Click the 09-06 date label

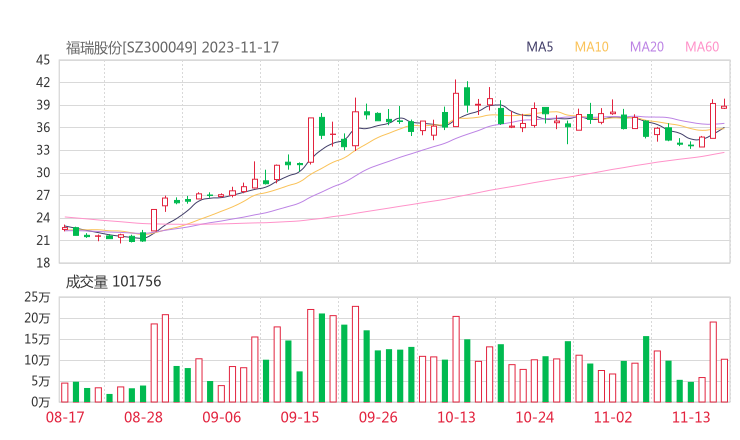pos(221,417)
